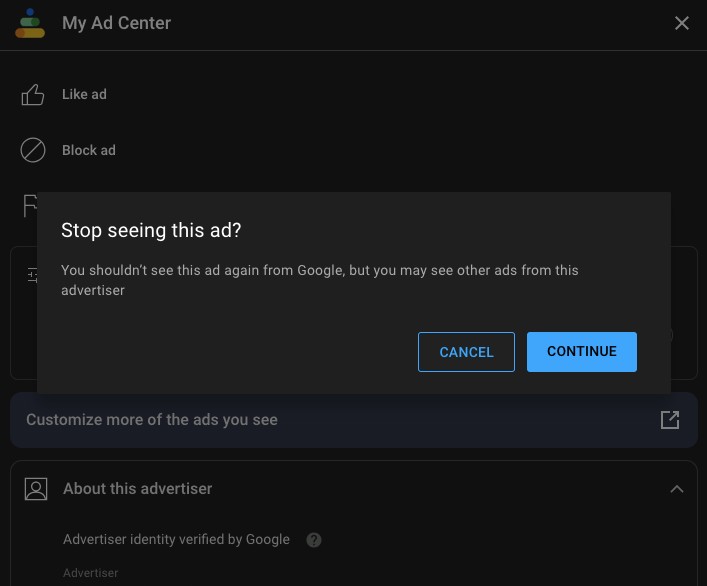Click the Block ad circle-slash icon
Image resolution: width=707 pixels, height=586 pixels.
click(33, 150)
